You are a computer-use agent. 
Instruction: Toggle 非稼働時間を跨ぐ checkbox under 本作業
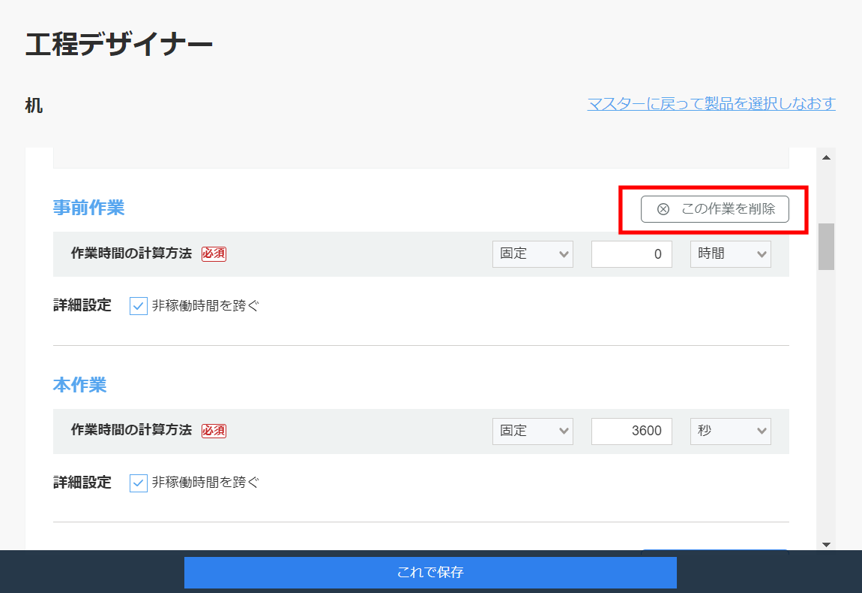[x=138, y=483]
